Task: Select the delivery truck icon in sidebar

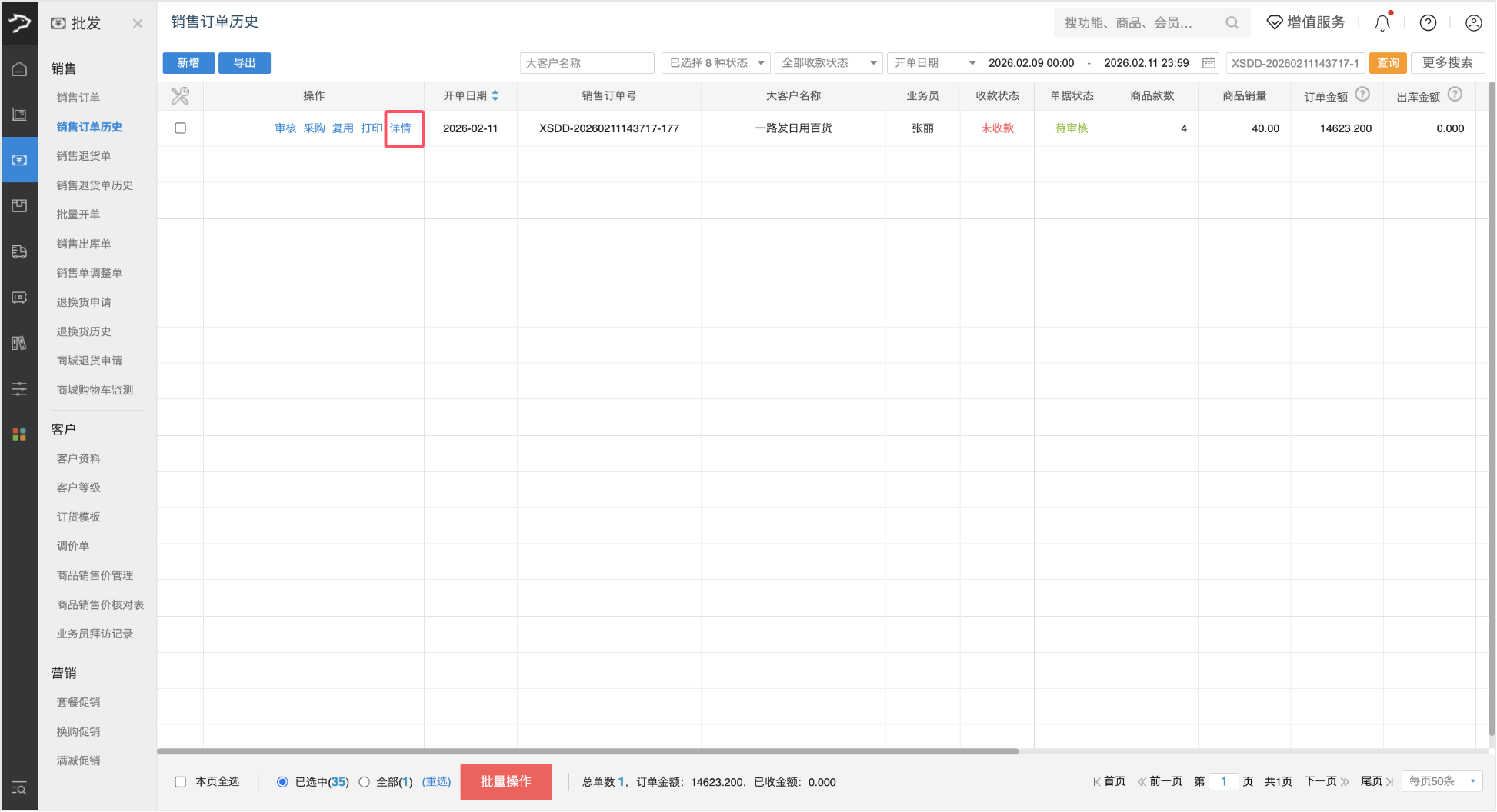Action: point(19,251)
